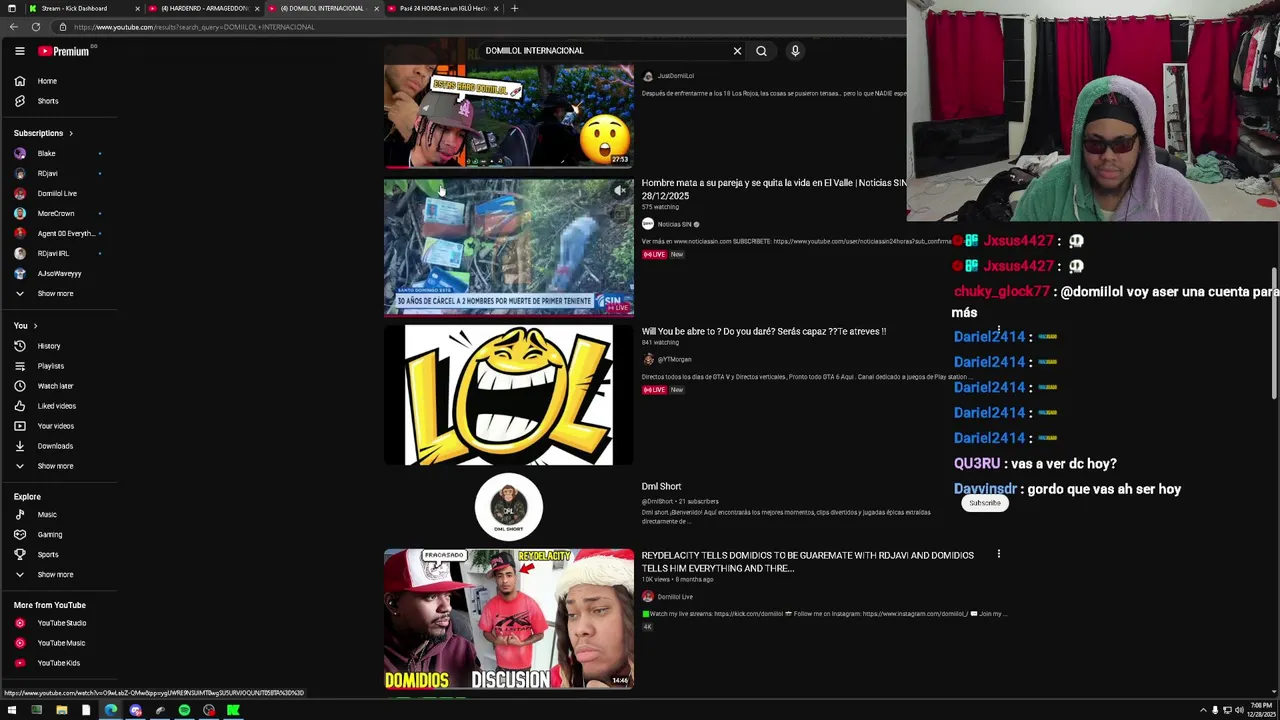Start voice search with the microphone icon
This screenshot has height=720, width=1280.
tap(795, 51)
